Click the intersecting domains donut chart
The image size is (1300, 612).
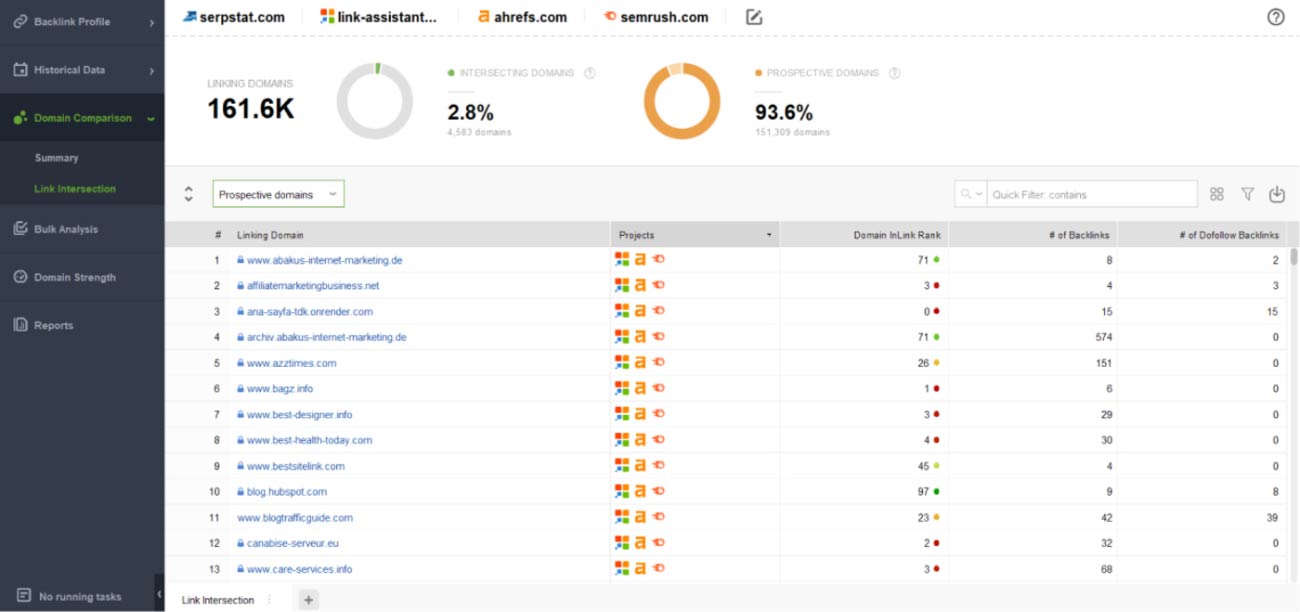click(375, 101)
